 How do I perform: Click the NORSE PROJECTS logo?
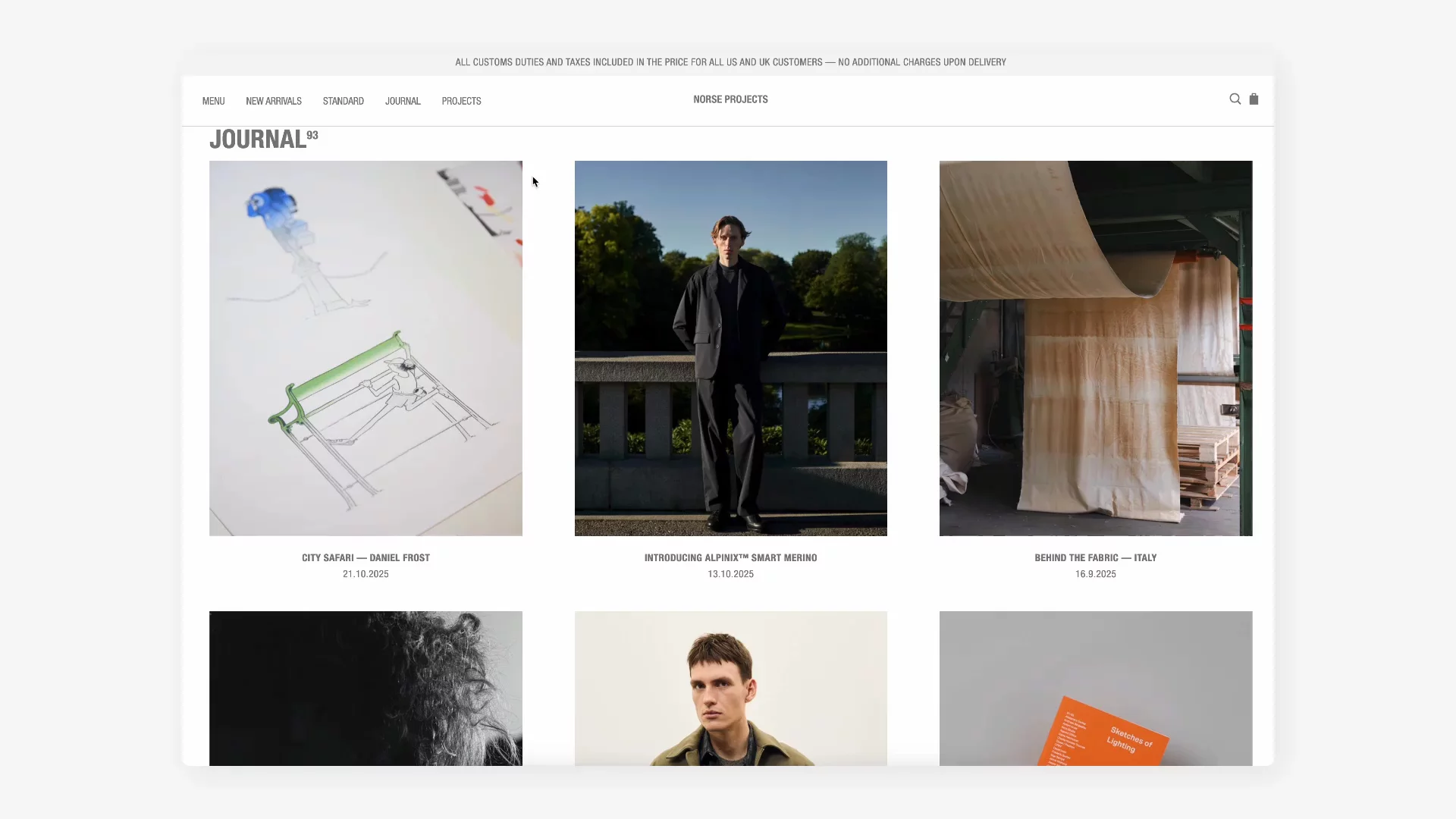click(x=730, y=99)
